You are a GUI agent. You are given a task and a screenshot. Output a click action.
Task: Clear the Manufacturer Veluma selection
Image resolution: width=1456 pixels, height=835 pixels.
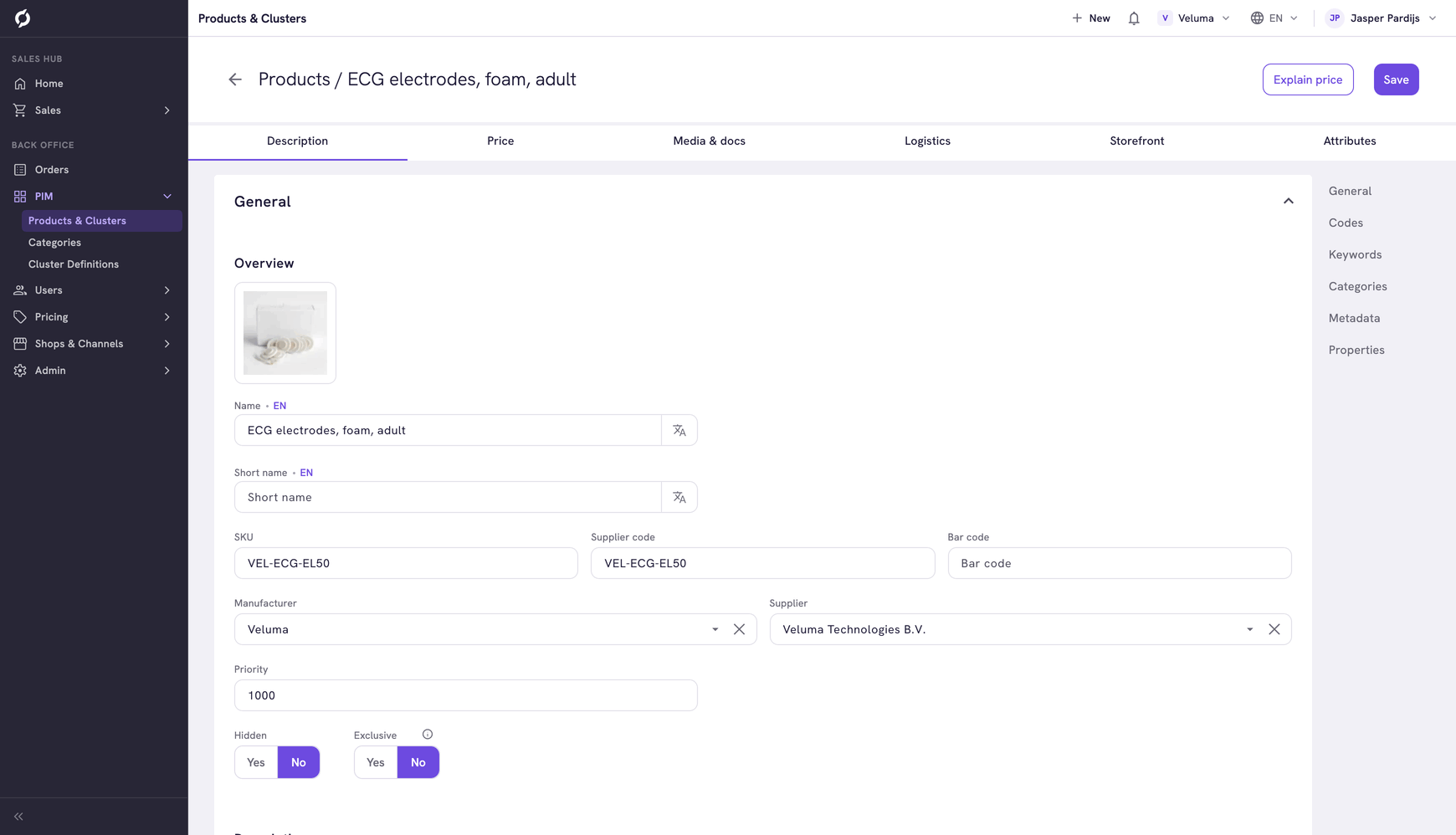point(739,629)
